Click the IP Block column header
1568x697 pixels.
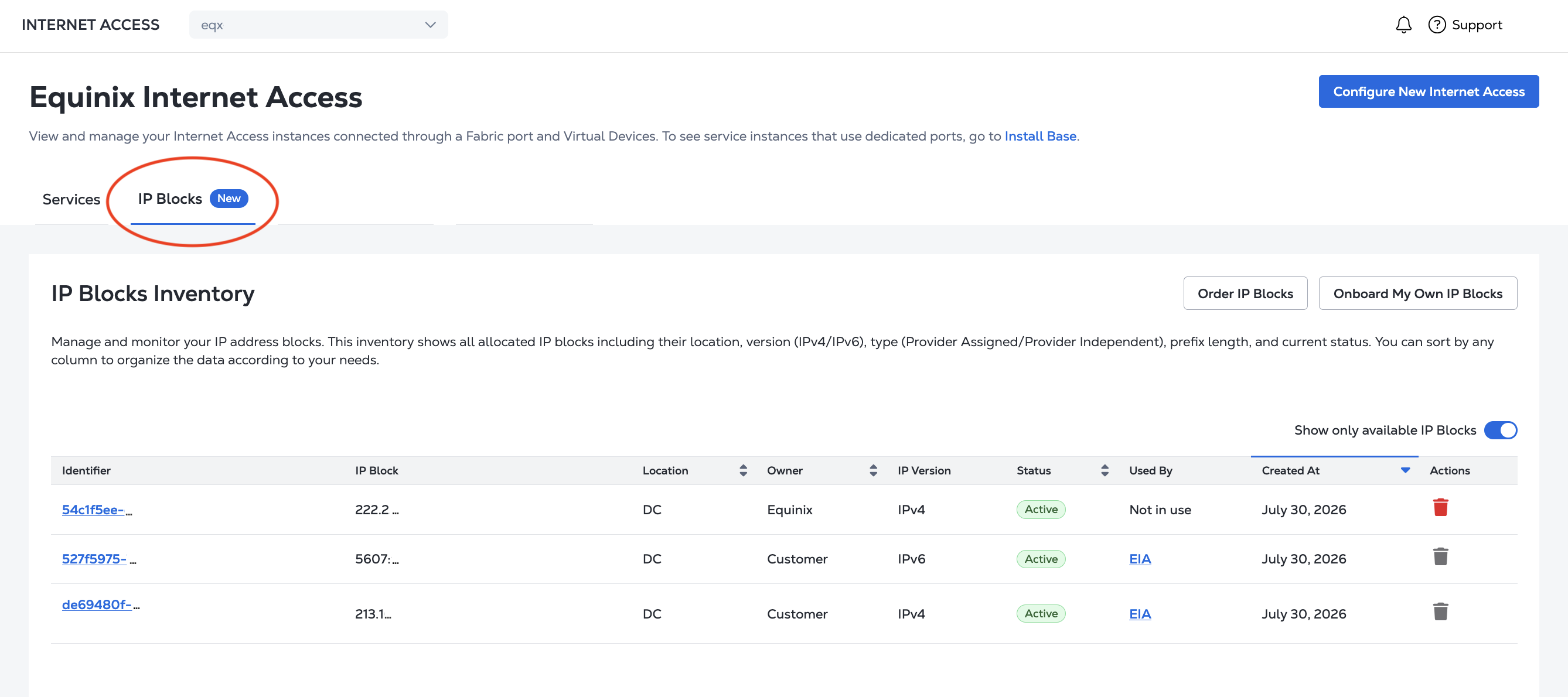click(376, 470)
